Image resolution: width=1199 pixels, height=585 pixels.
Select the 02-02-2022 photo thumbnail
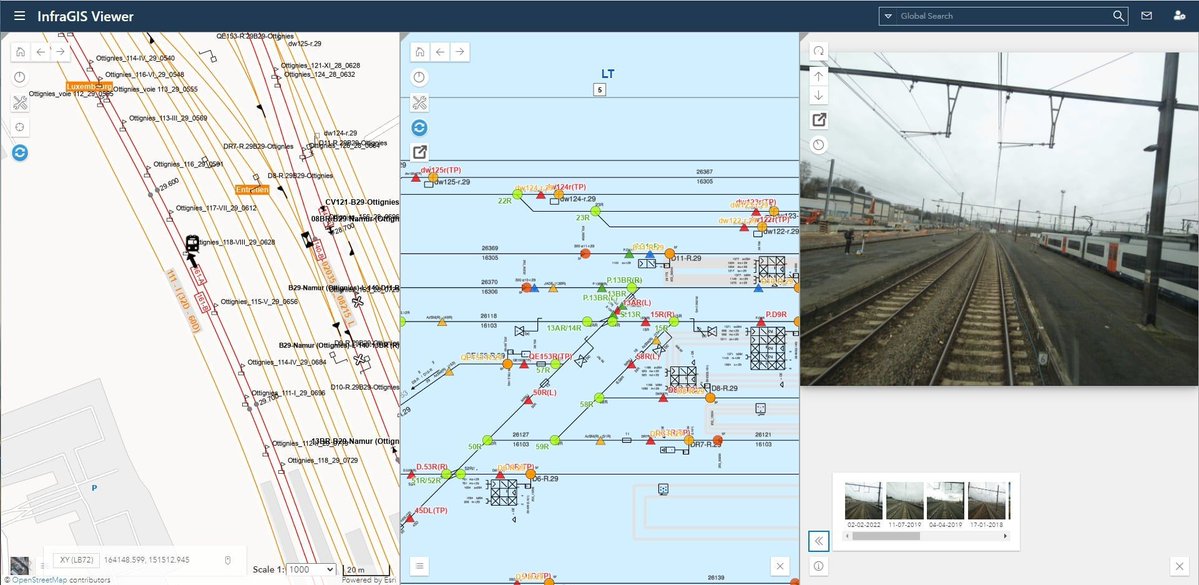(863, 501)
